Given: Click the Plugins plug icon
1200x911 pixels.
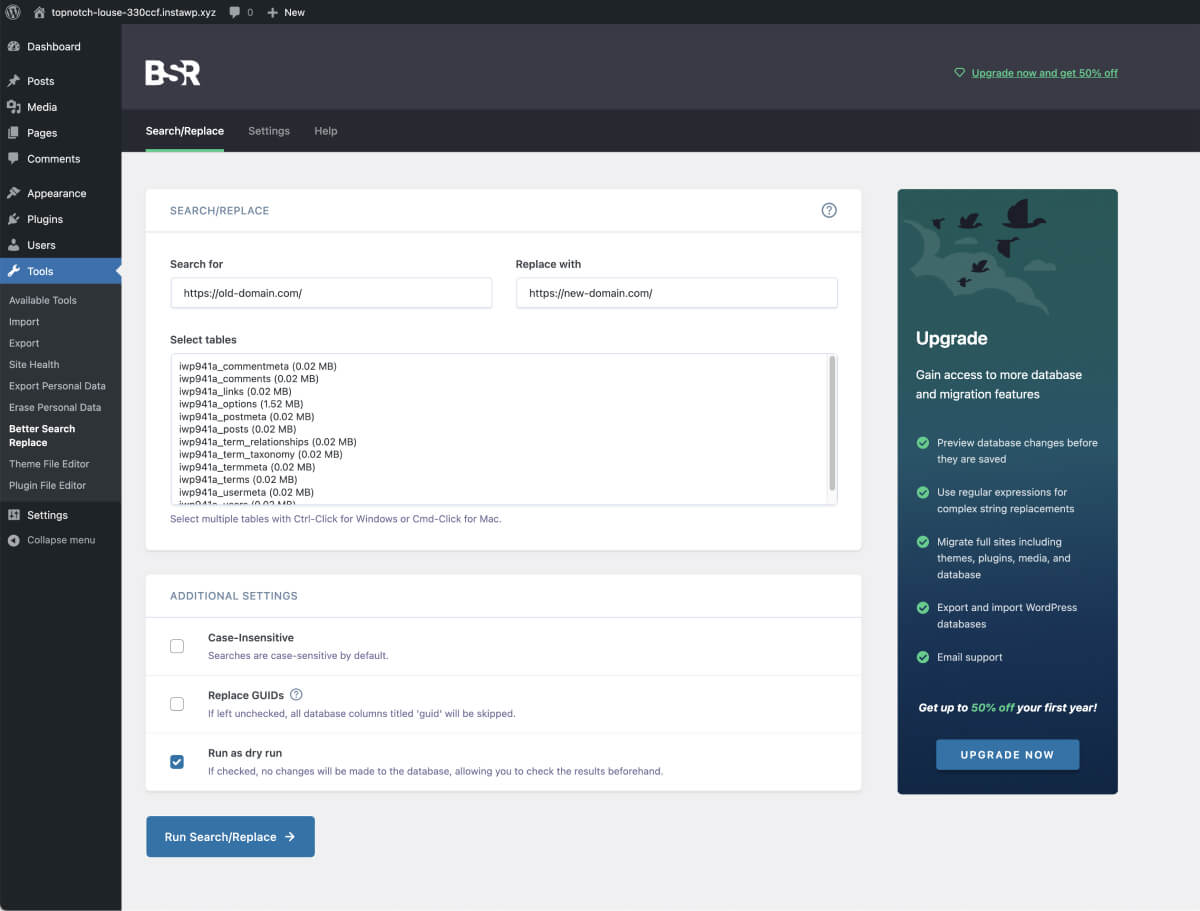Looking at the screenshot, I should click(x=13, y=219).
